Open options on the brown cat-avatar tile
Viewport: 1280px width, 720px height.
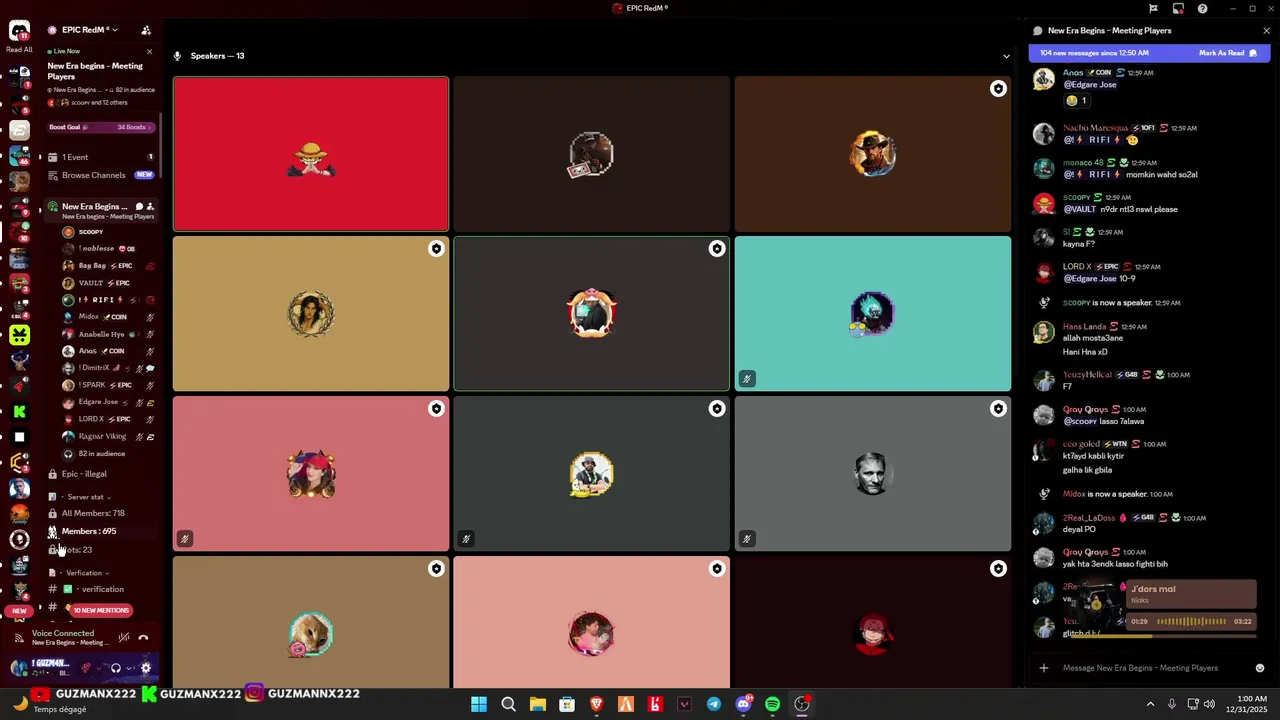pyautogui.click(x=436, y=568)
